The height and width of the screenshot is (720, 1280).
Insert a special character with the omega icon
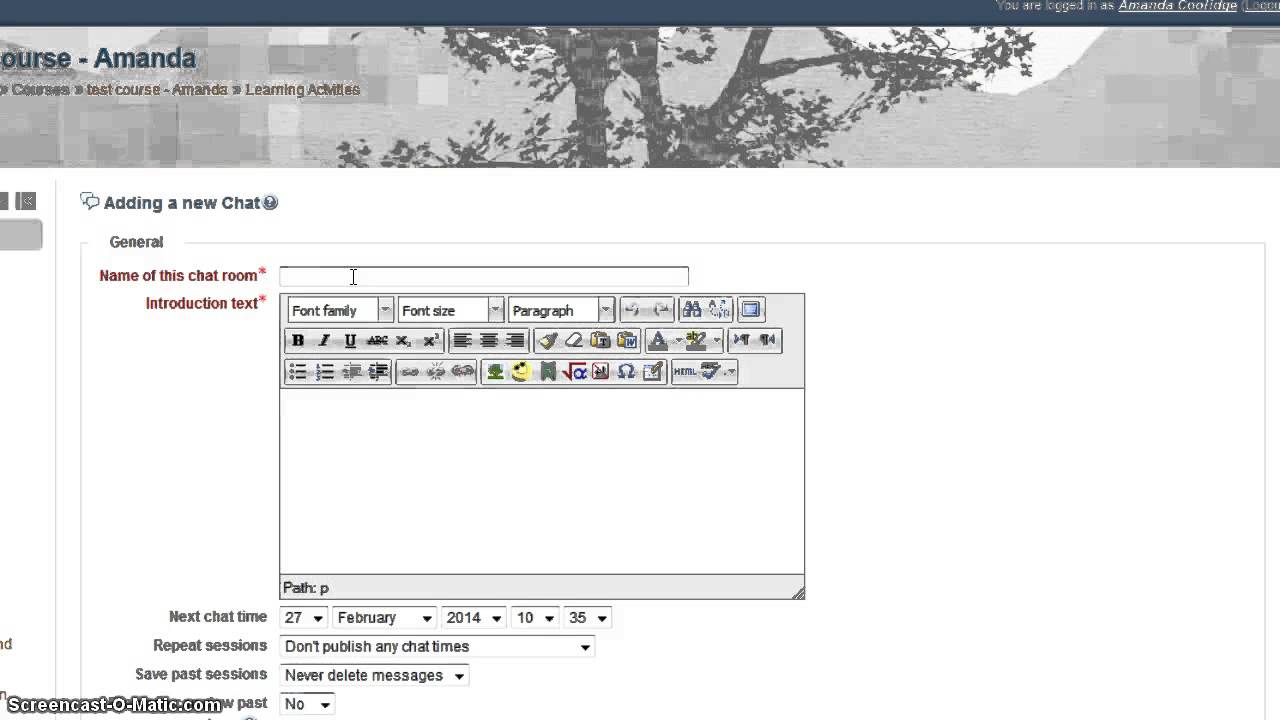626,372
